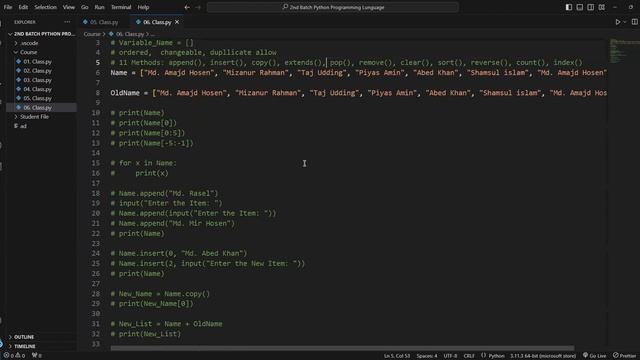Collapse the 2ND BATCH PYTHON PRO root folder

tap(41, 34)
